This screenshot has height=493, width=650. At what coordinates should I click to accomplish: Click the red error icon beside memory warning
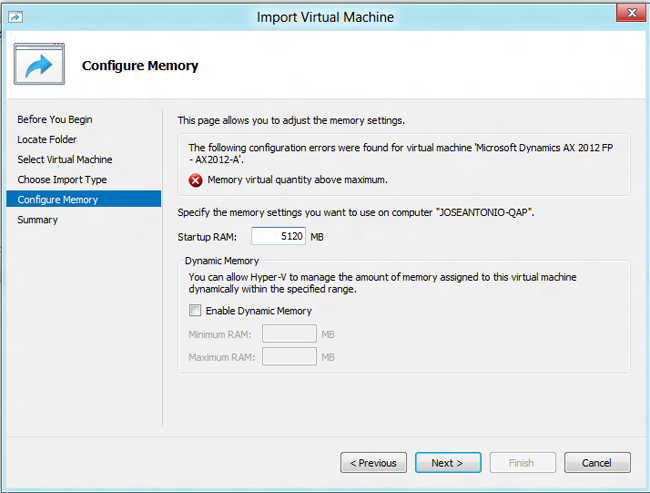point(195,180)
